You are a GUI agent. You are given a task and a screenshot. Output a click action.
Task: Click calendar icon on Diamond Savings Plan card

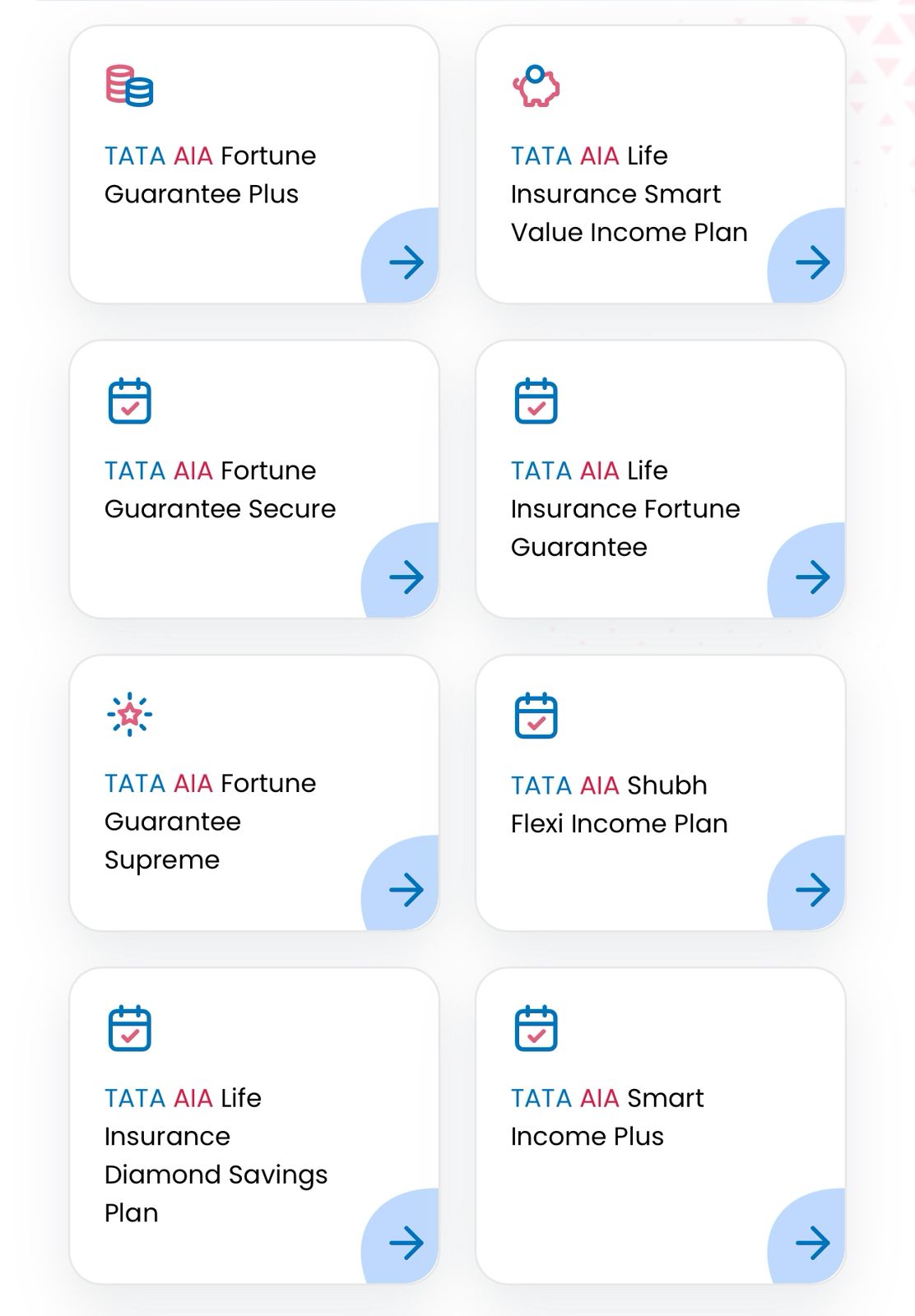[129, 1028]
